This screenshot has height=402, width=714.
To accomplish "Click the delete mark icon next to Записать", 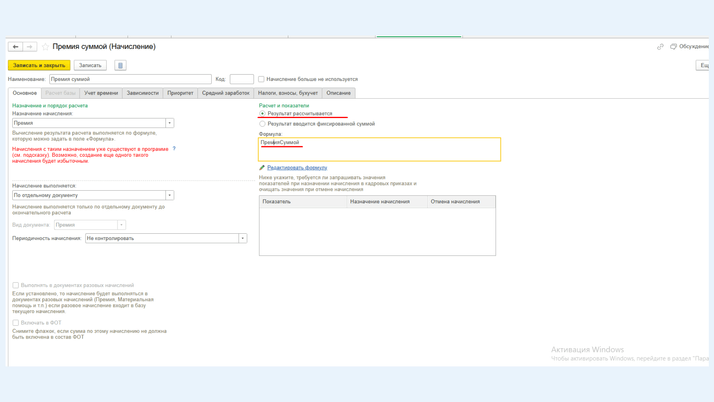I will click(120, 66).
